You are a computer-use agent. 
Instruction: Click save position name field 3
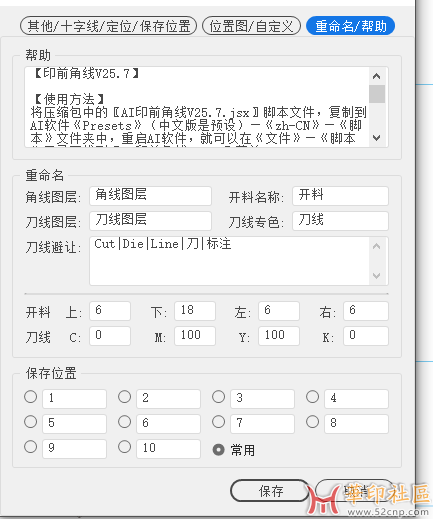click(x=263, y=399)
